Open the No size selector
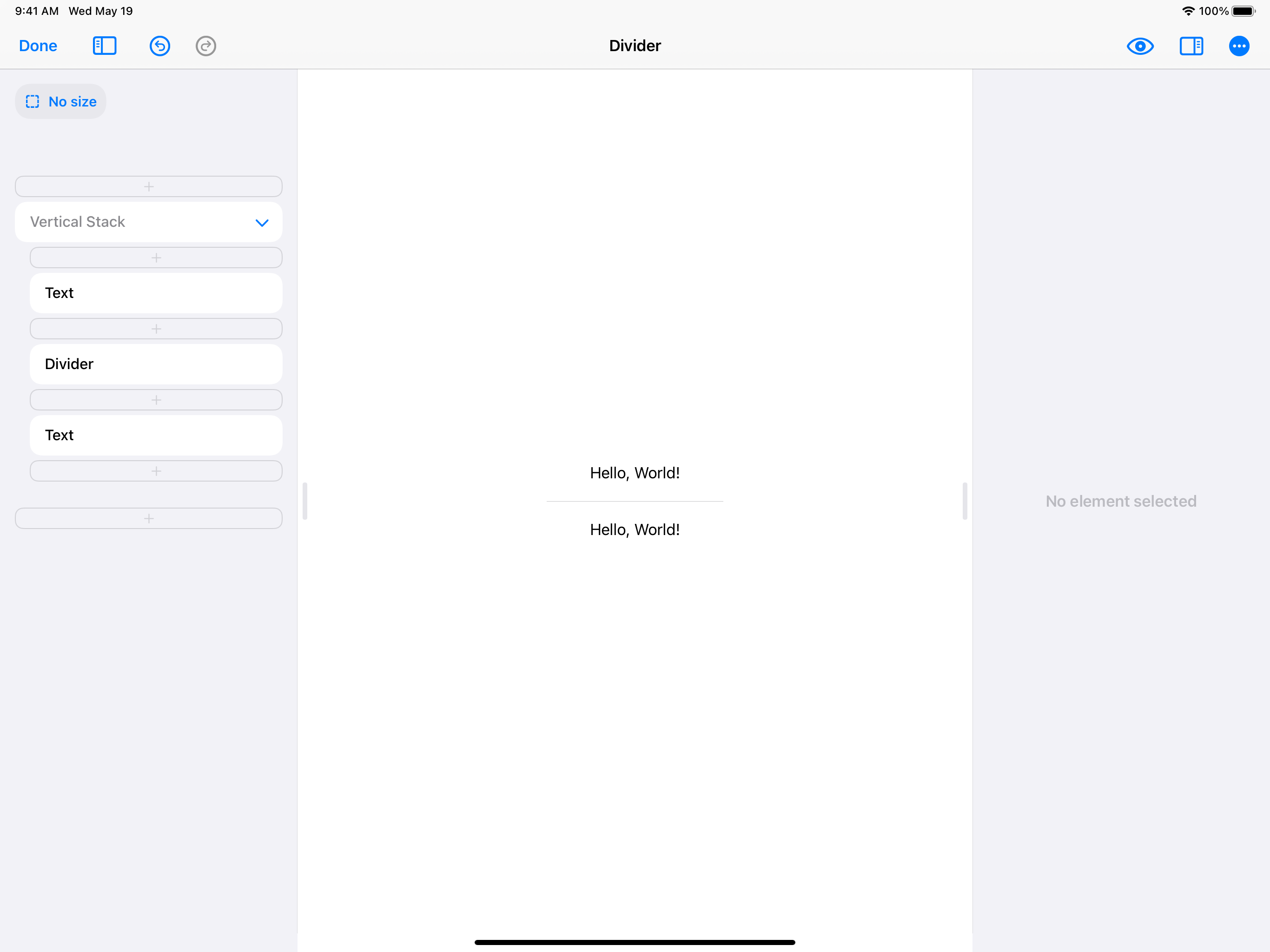The height and width of the screenshot is (952, 1270). point(73,102)
